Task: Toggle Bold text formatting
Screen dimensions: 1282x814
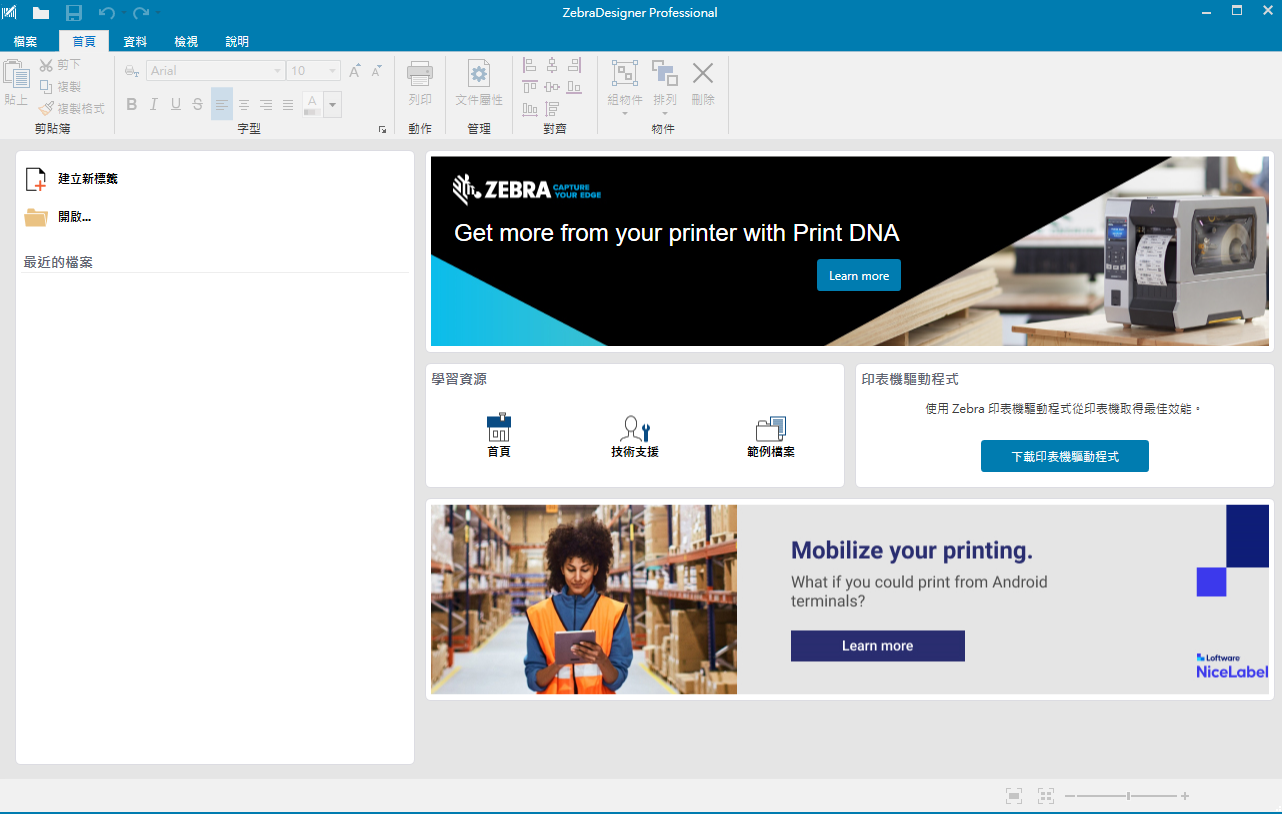Action: click(x=131, y=104)
